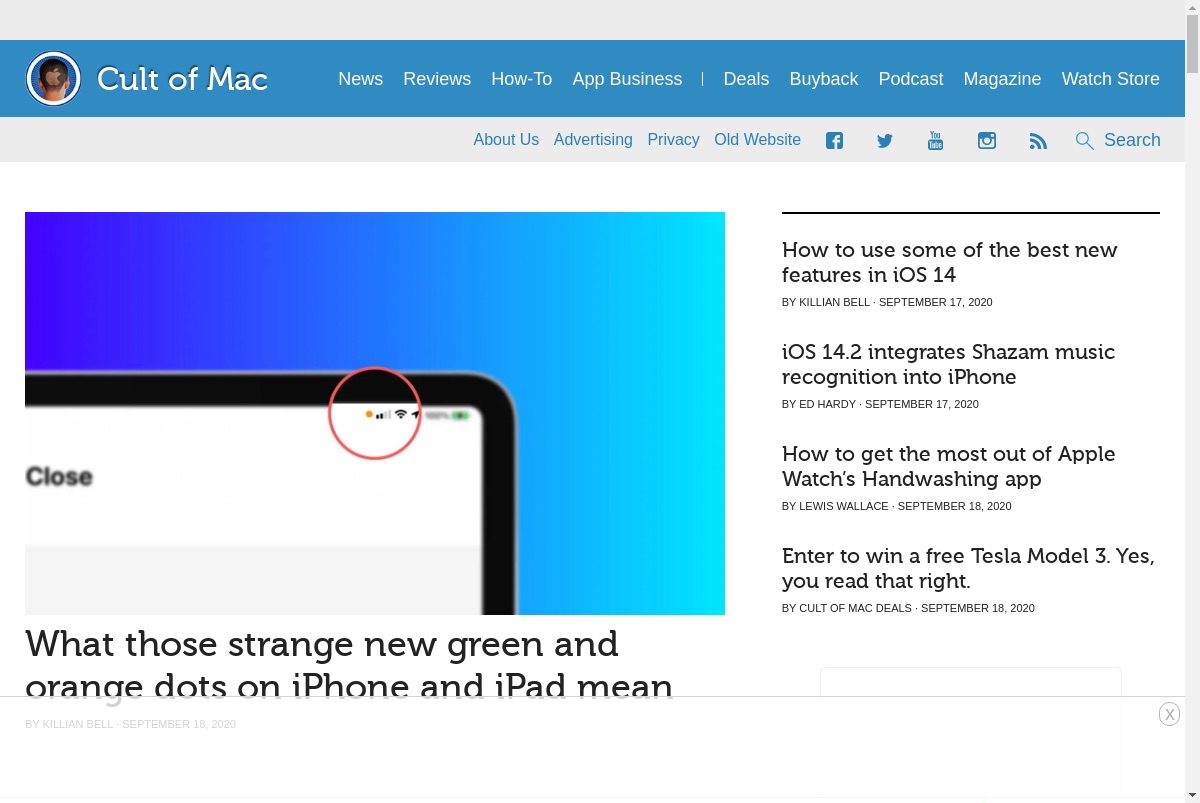Screen dimensions: 1200x803
Task: Go to the News section
Action: (360, 79)
